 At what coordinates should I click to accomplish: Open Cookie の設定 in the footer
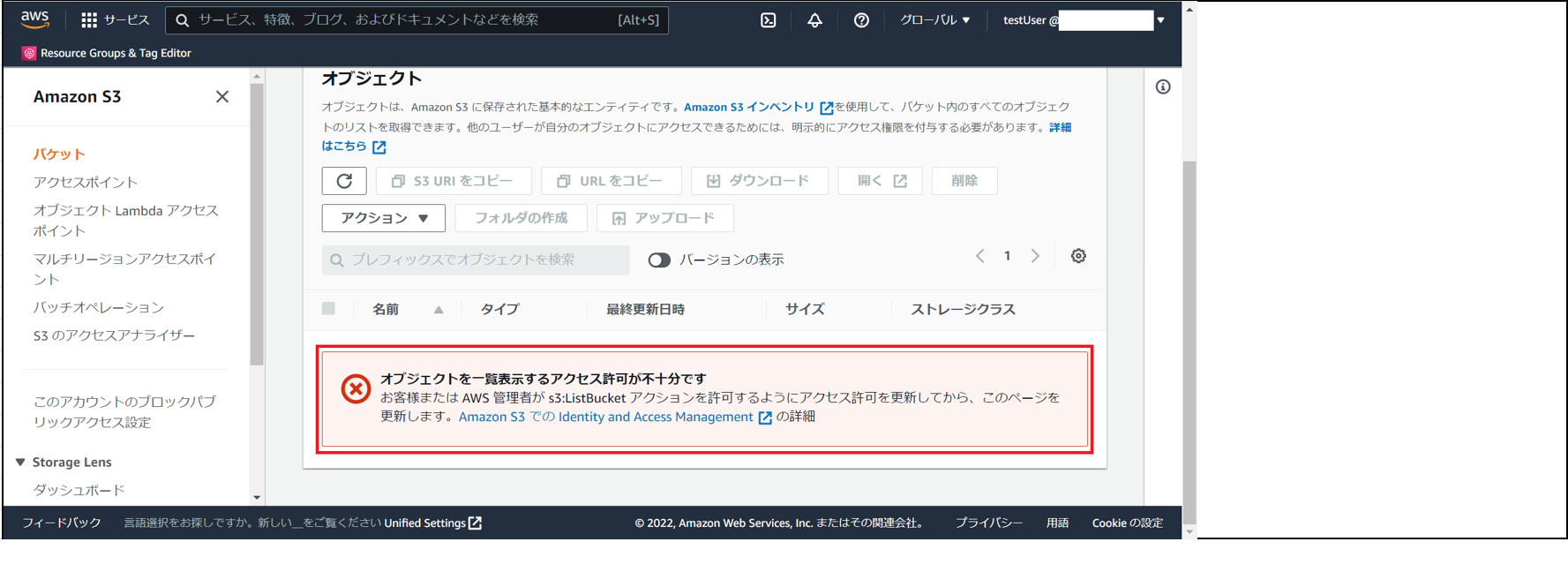(x=1127, y=523)
